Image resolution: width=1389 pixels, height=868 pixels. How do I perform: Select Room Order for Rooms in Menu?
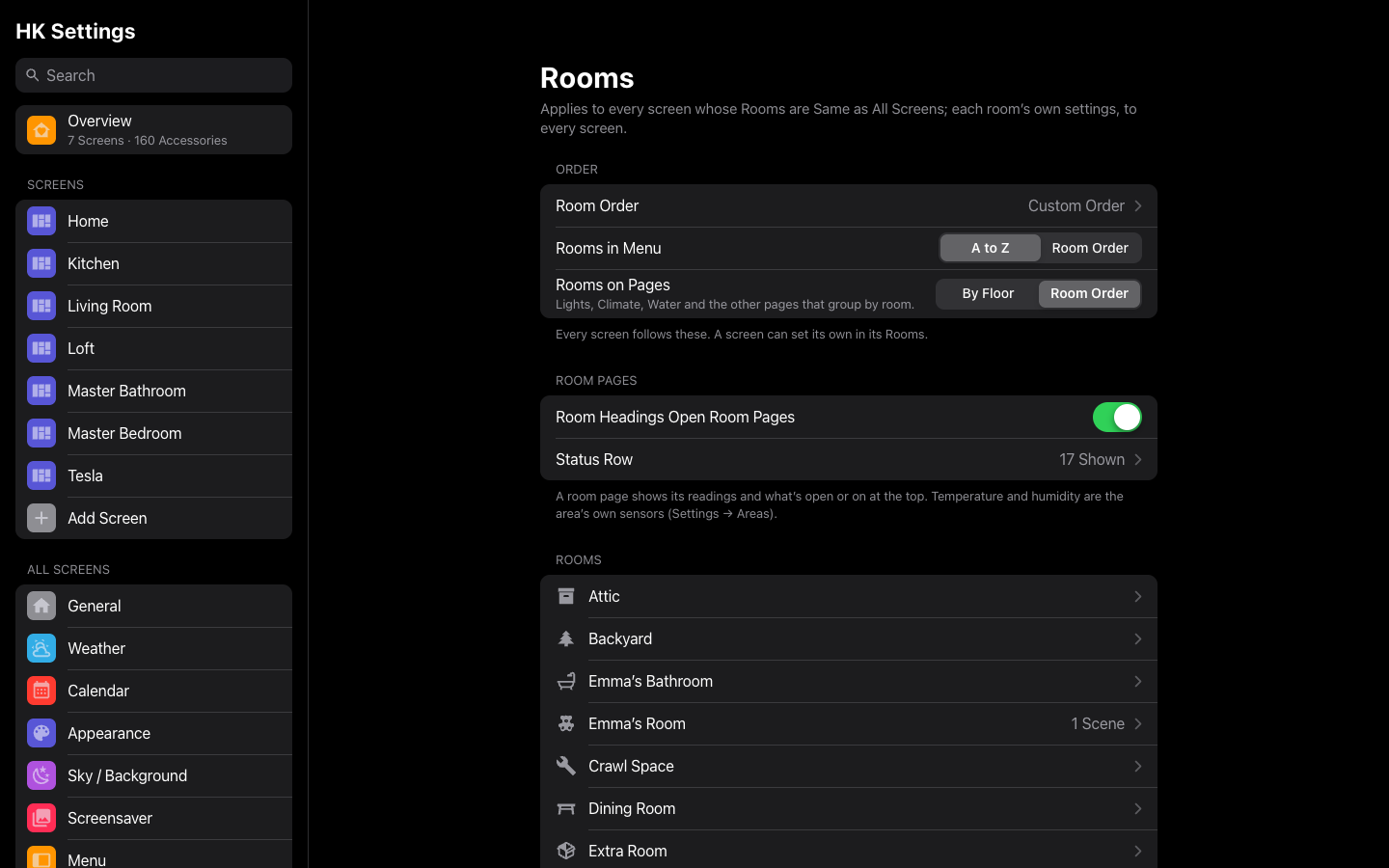tap(1090, 248)
